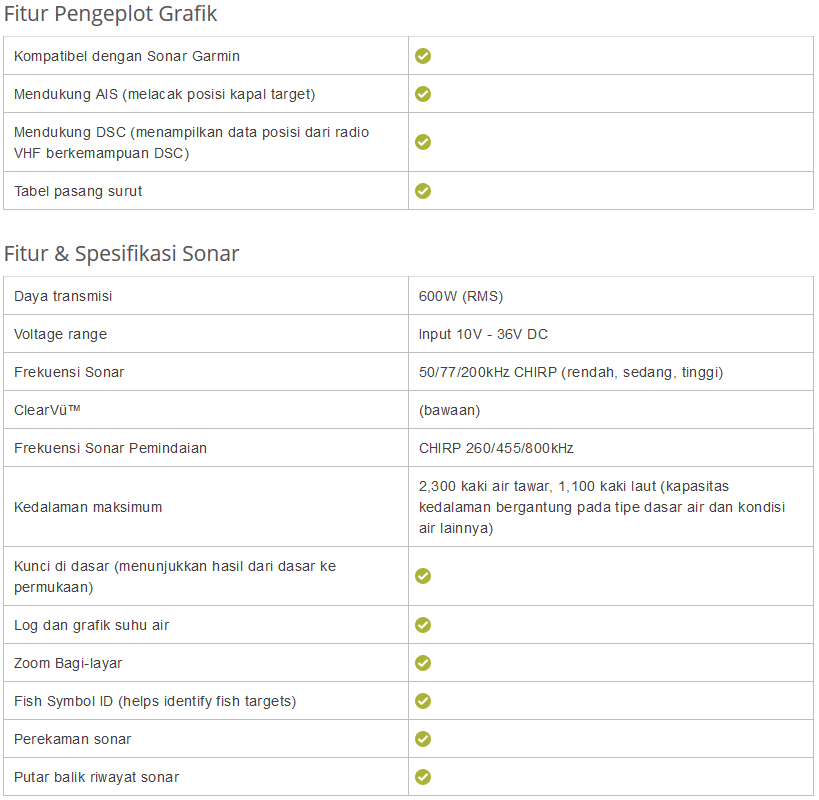Image resolution: width=819 pixels, height=800 pixels.
Task: Click the Input 10V - 36V DC value
Action: click(483, 334)
